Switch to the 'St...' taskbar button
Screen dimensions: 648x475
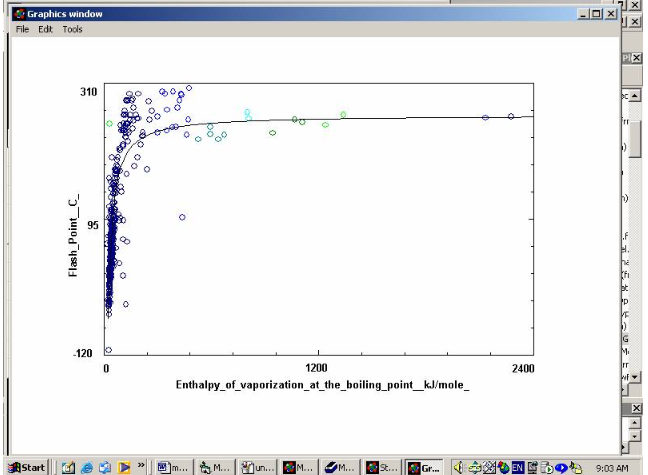[383, 467]
